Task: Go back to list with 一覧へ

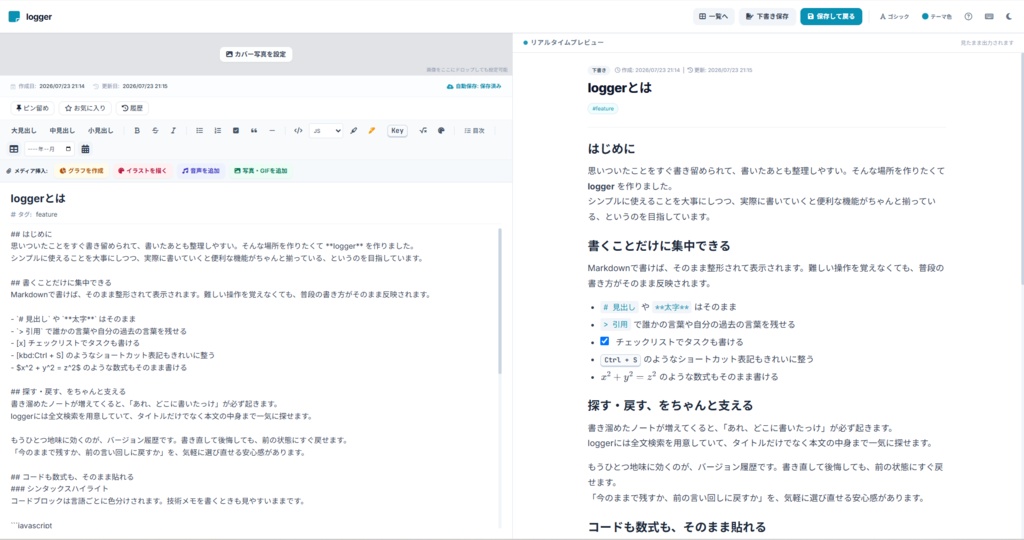Action: (714, 16)
